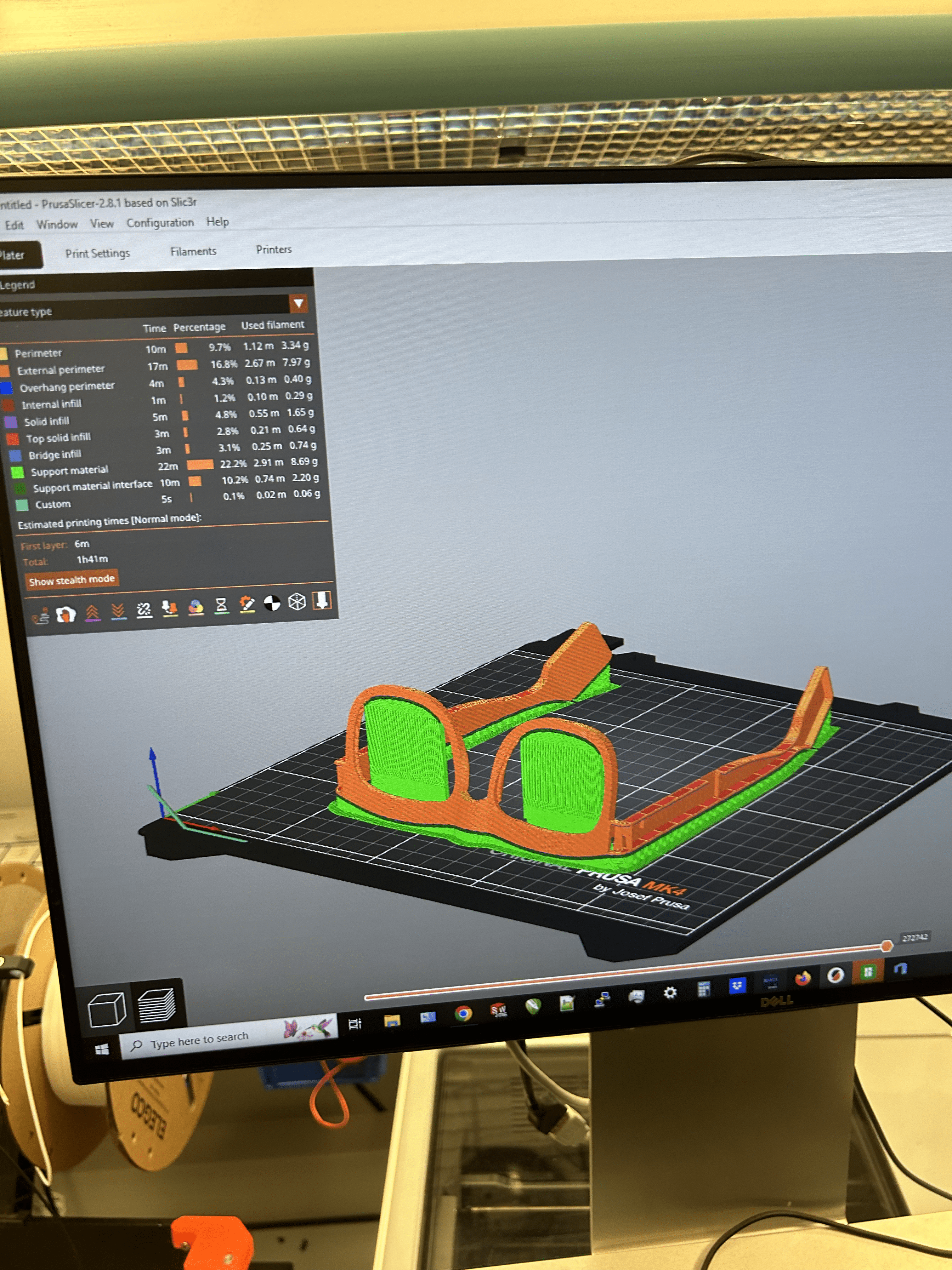Toggle Shells wireframe cube icon
The height and width of the screenshot is (1270, 952).
tap(297, 602)
